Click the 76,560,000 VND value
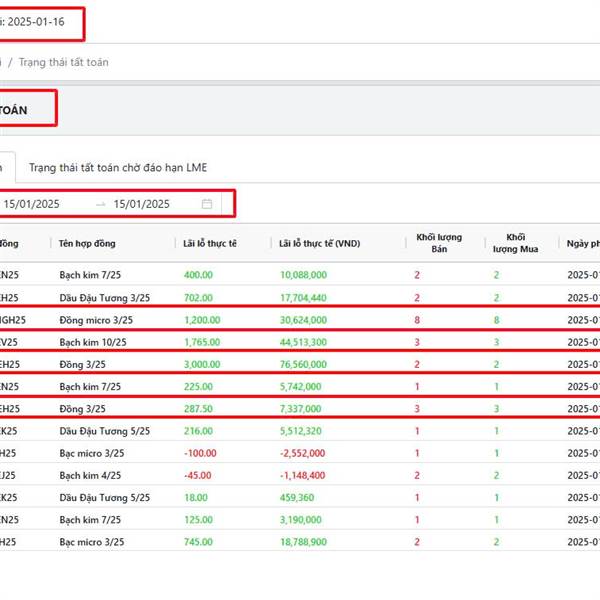 point(303,364)
